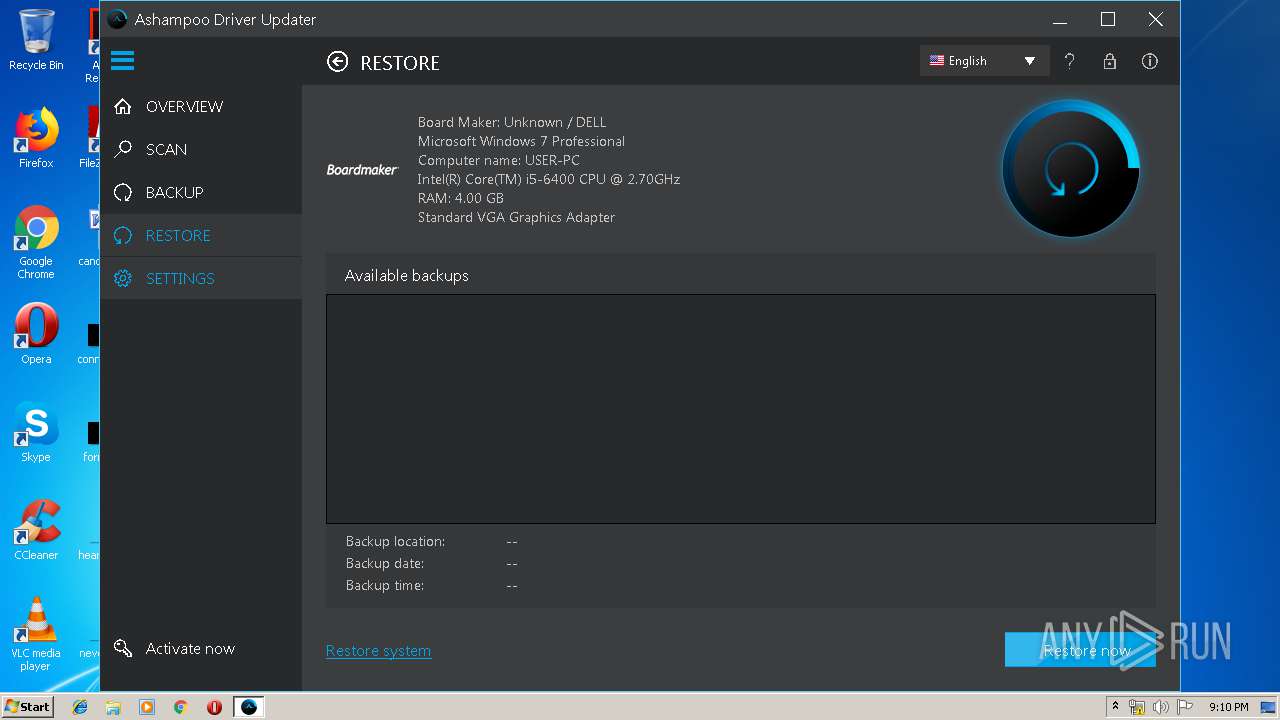
Task: Click the home icon beside Overview
Action: coord(123,106)
